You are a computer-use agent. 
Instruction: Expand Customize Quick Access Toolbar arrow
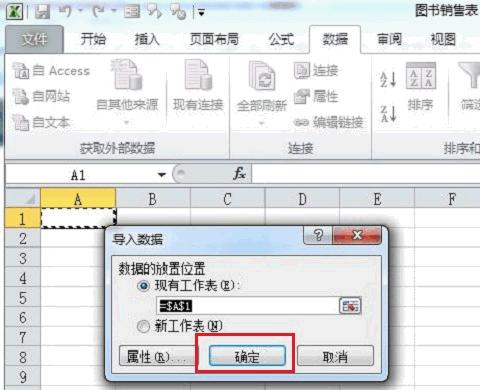click(201, 13)
